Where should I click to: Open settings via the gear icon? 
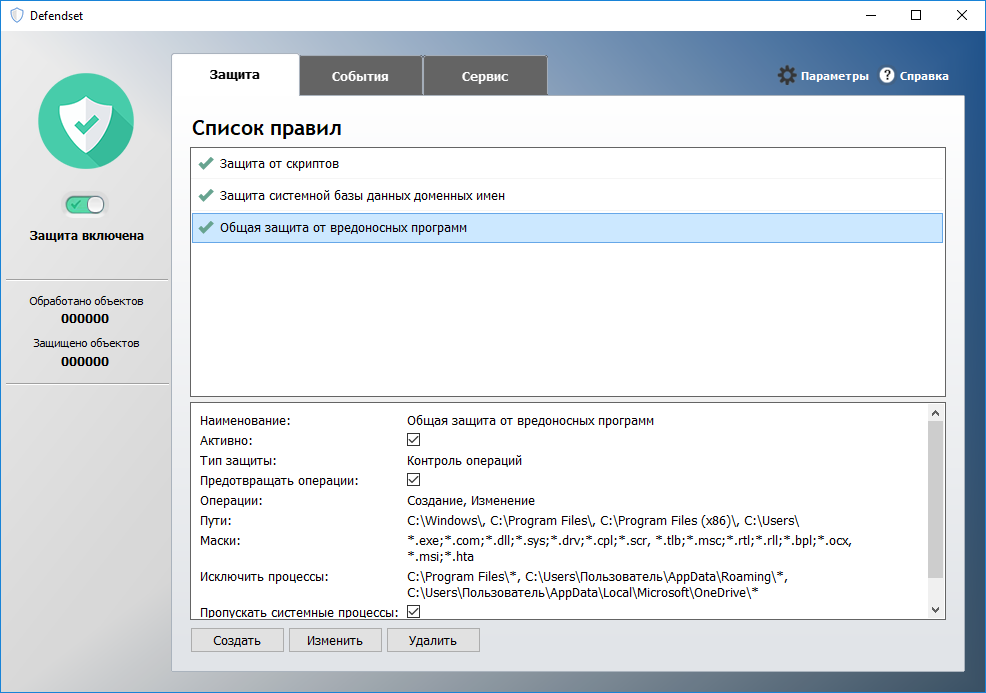point(787,75)
